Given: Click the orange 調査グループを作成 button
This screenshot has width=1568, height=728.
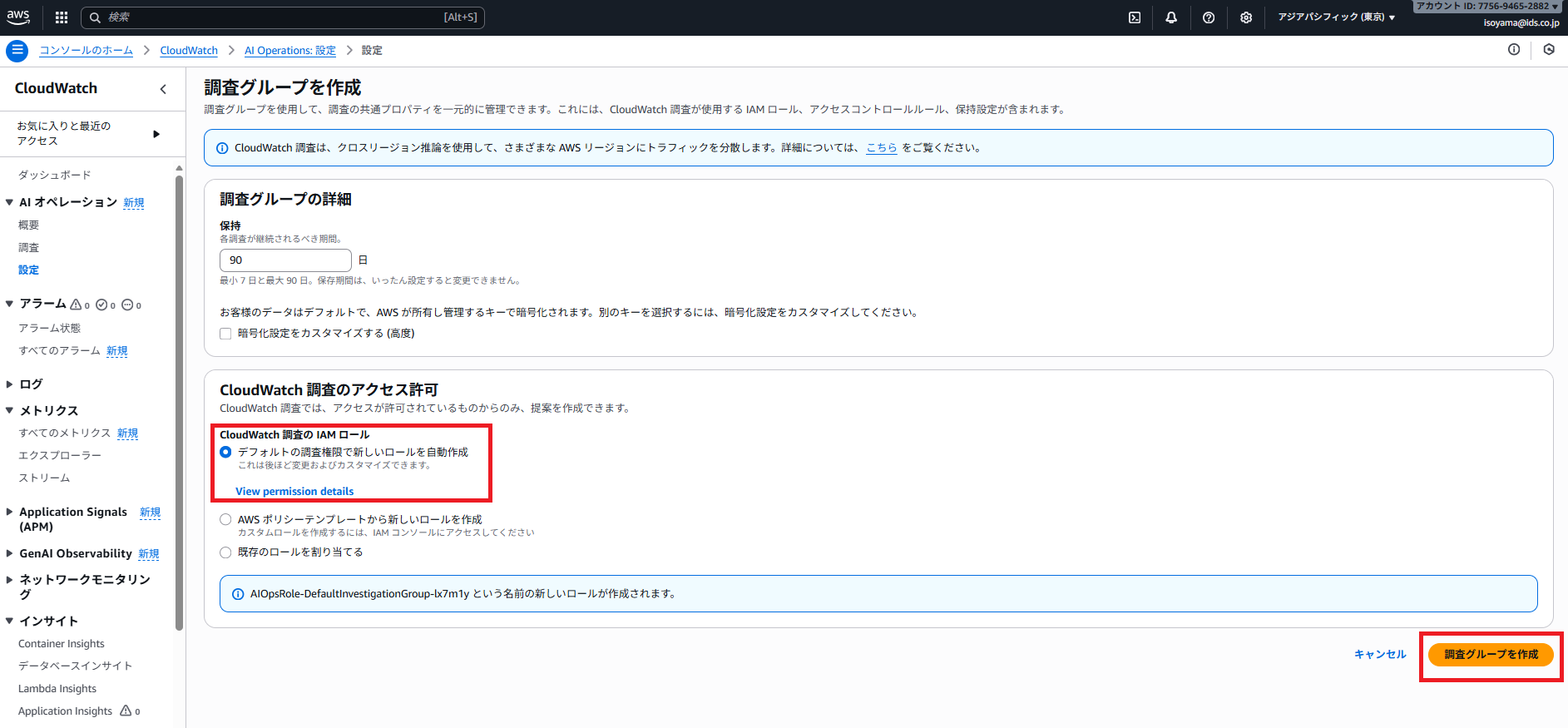Looking at the screenshot, I should (x=1491, y=655).
